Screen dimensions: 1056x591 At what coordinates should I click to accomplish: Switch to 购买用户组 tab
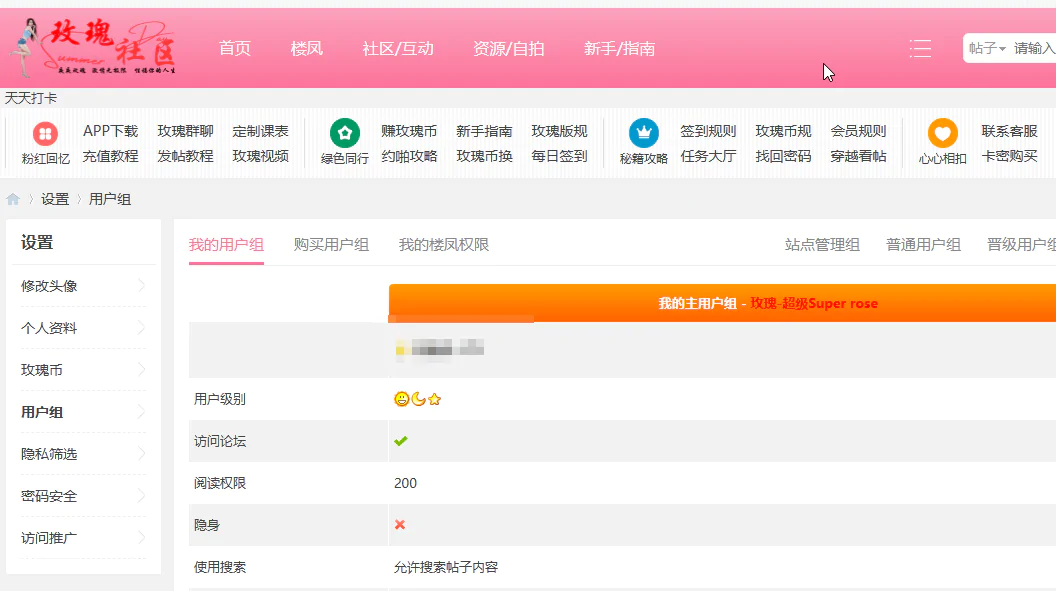point(331,244)
